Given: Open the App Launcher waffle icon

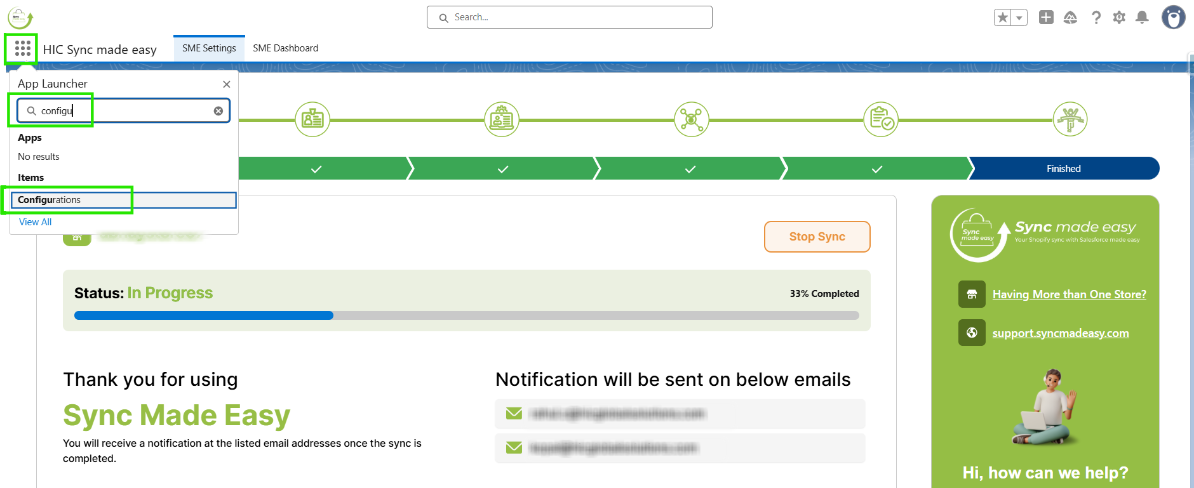Looking at the screenshot, I should (22, 48).
